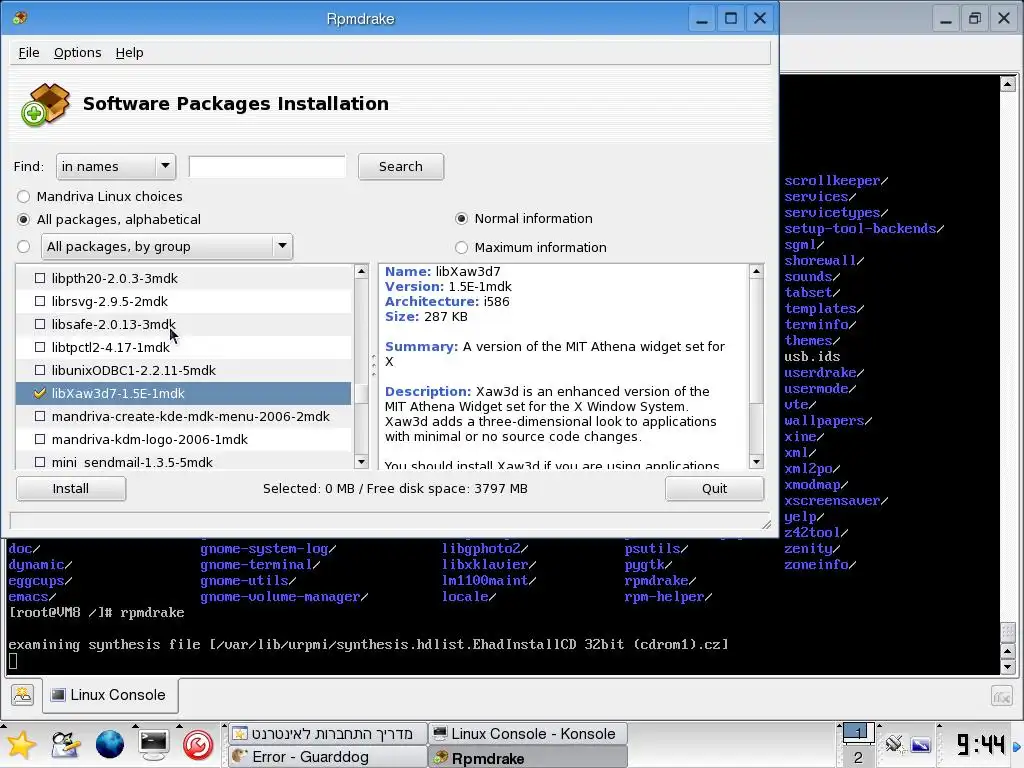Switch to the Linux Console - Konsole taskbar entry
The width and height of the screenshot is (1024, 768).
(528, 733)
